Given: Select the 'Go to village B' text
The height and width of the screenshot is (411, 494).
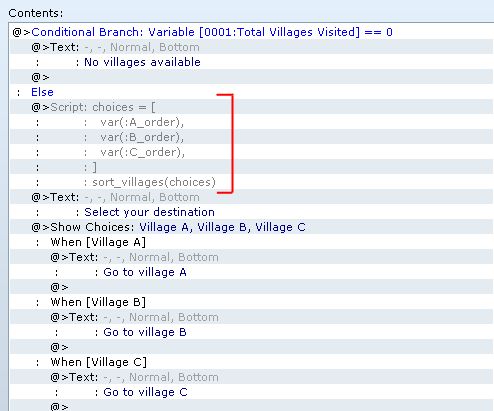Looking at the screenshot, I should [x=145, y=332].
